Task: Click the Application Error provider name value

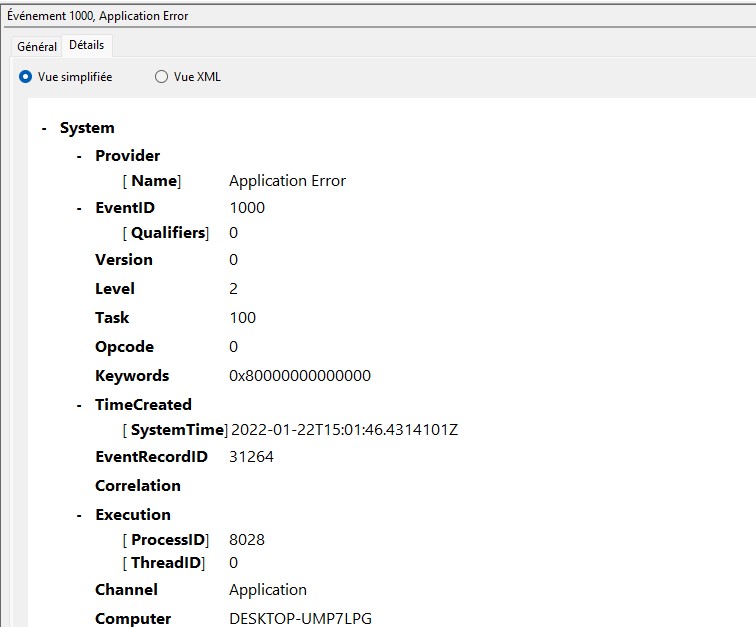Action: [x=287, y=181]
